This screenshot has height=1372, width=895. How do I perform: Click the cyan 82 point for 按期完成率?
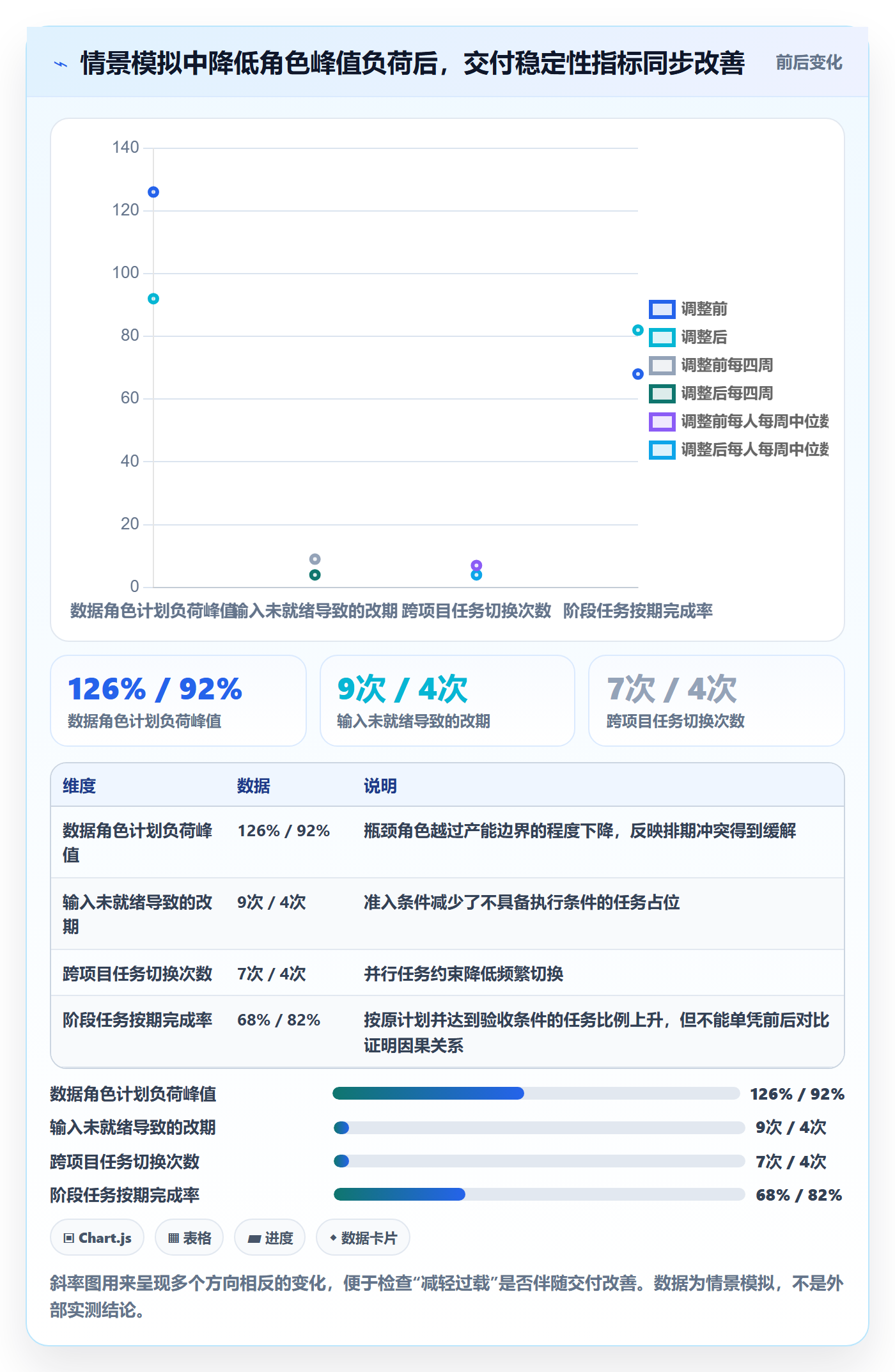tap(637, 330)
